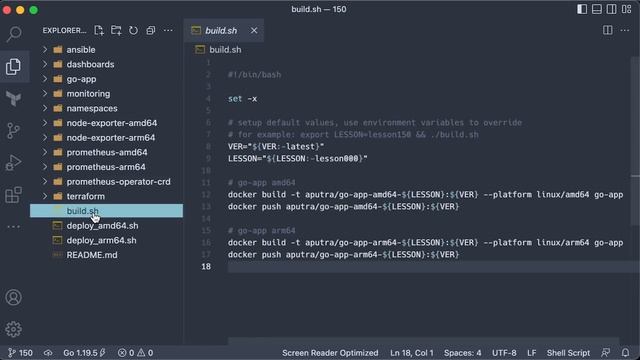
Task: Toggle the primary side bar layout icon
Action: point(582,9)
